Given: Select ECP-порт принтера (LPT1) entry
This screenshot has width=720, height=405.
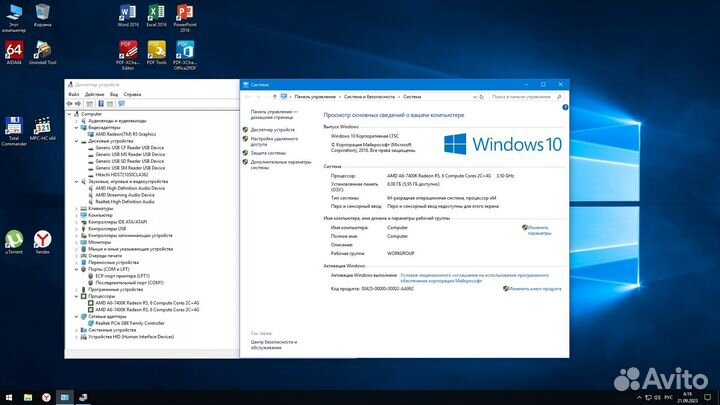Looking at the screenshot, I should [122, 276].
